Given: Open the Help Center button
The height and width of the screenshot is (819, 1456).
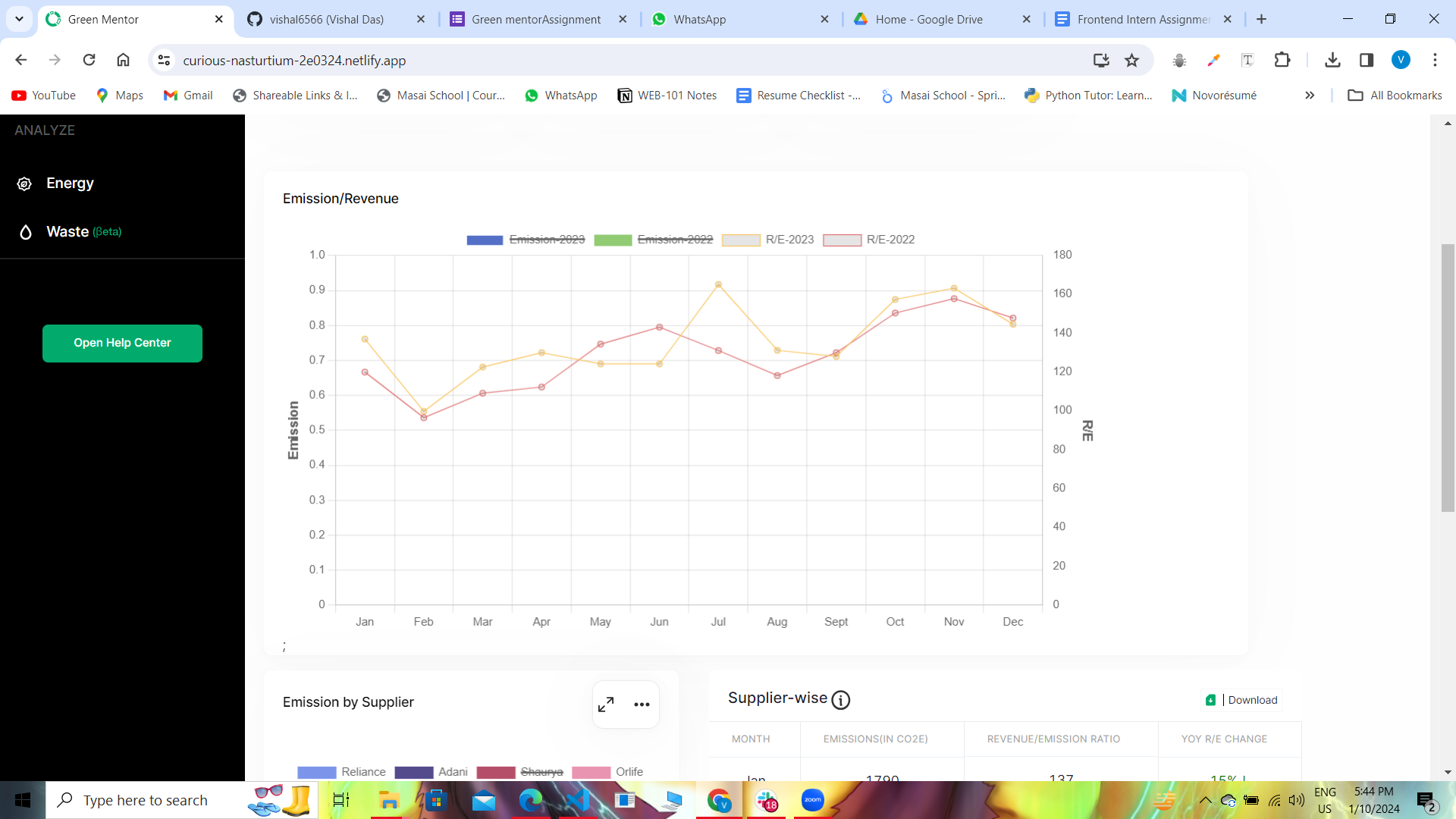Looking at the screenshot, I should (122, 343).
